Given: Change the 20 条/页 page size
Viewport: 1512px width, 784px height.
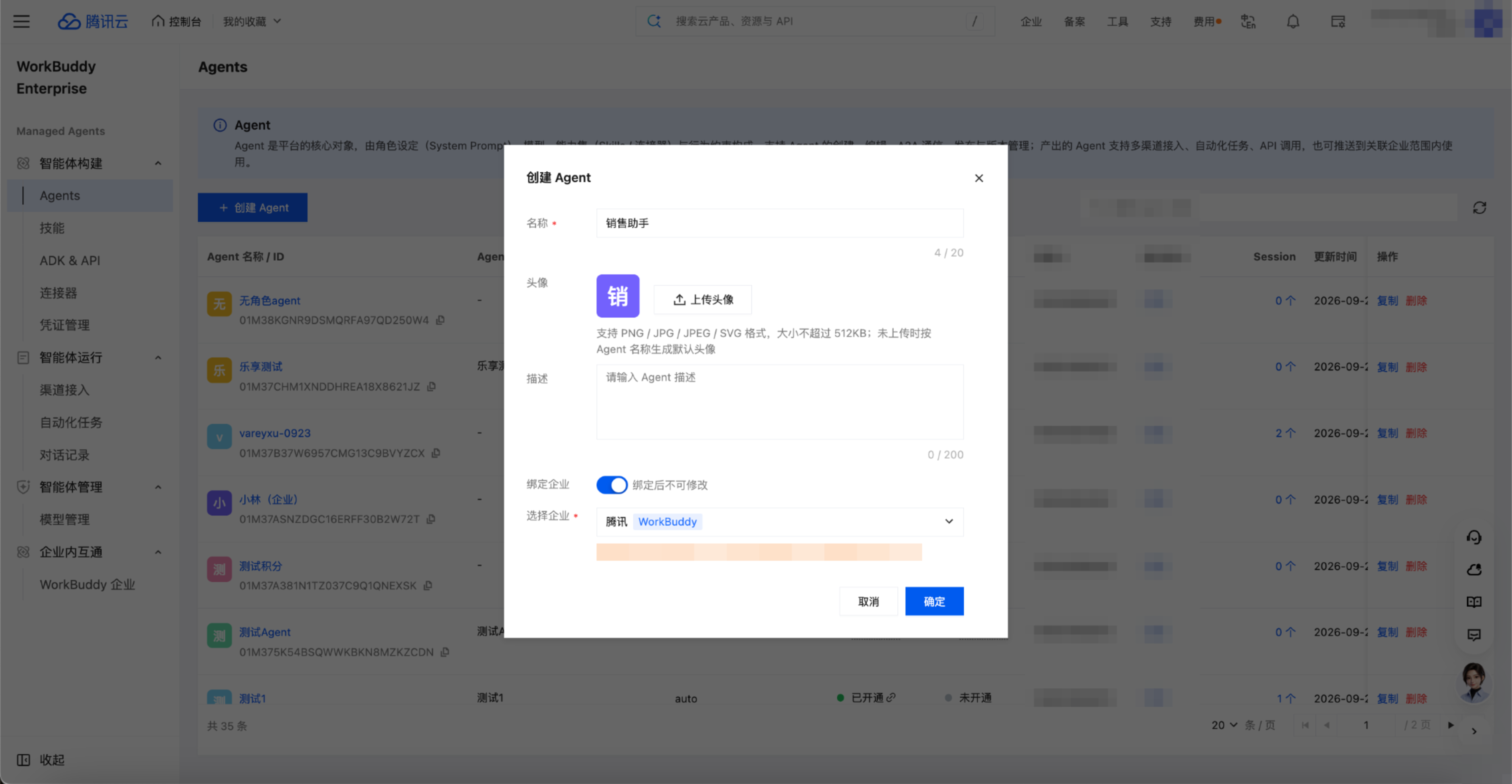Looking at the screenshot, I should pos(1224,725).
